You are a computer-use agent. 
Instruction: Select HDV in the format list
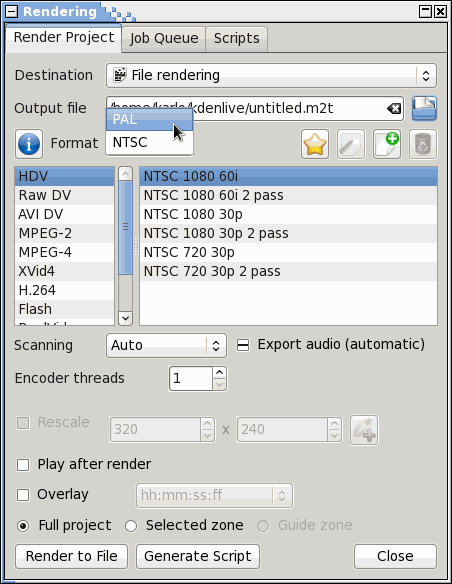(x=64, y=177)
